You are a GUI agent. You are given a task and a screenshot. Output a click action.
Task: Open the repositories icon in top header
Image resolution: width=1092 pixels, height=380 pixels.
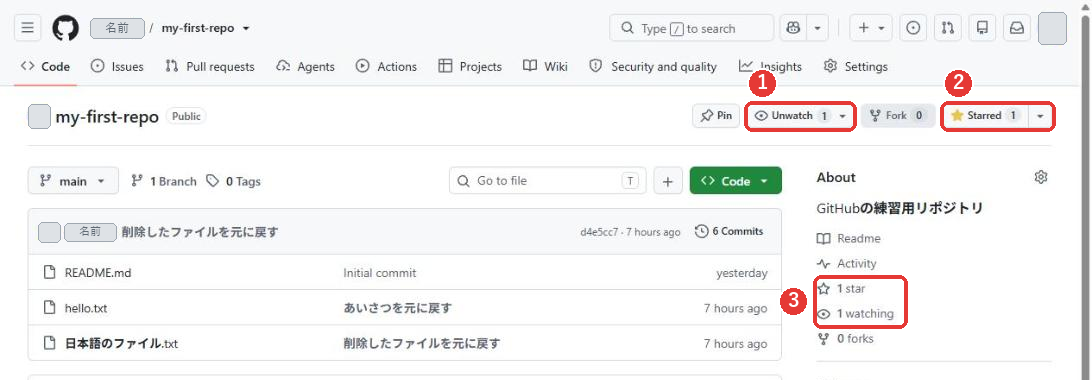coord(983,29)
